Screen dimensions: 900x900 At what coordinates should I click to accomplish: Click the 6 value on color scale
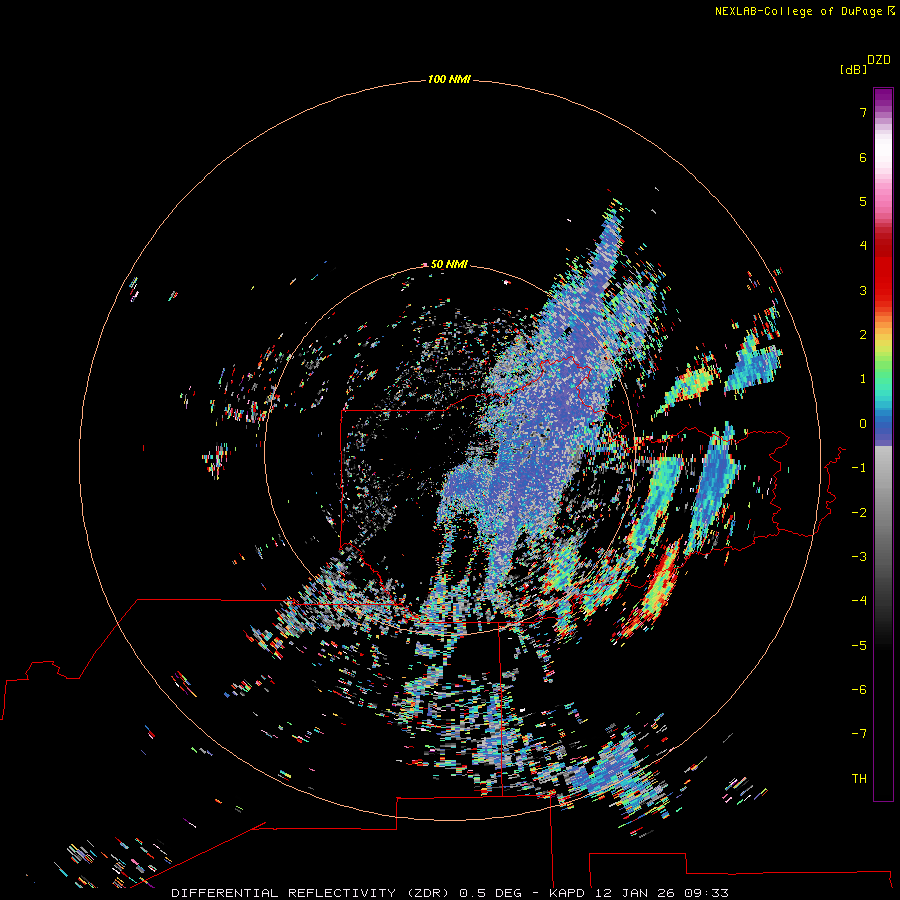(x=863, y=157)
